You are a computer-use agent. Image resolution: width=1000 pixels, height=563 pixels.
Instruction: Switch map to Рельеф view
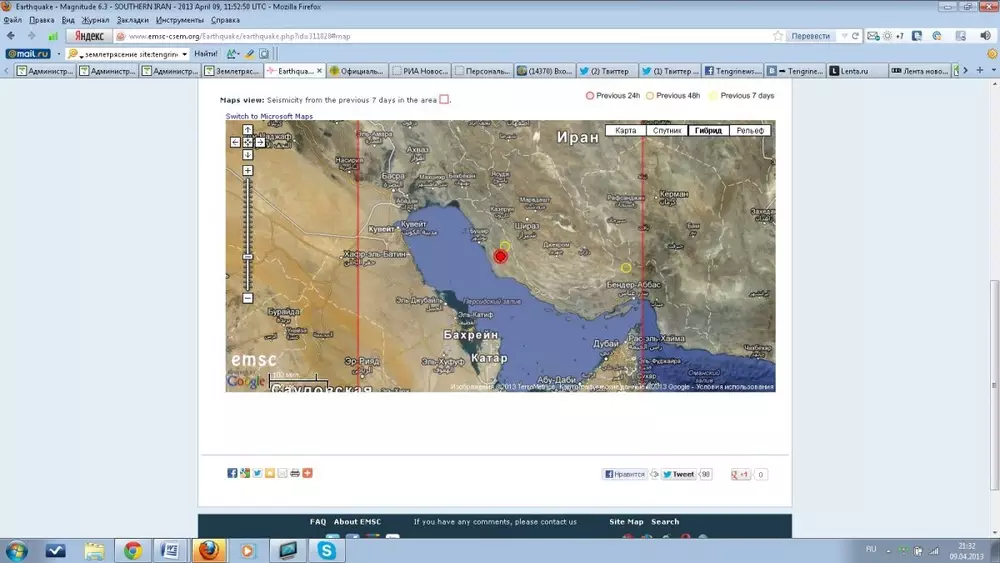tap(749, 131)
